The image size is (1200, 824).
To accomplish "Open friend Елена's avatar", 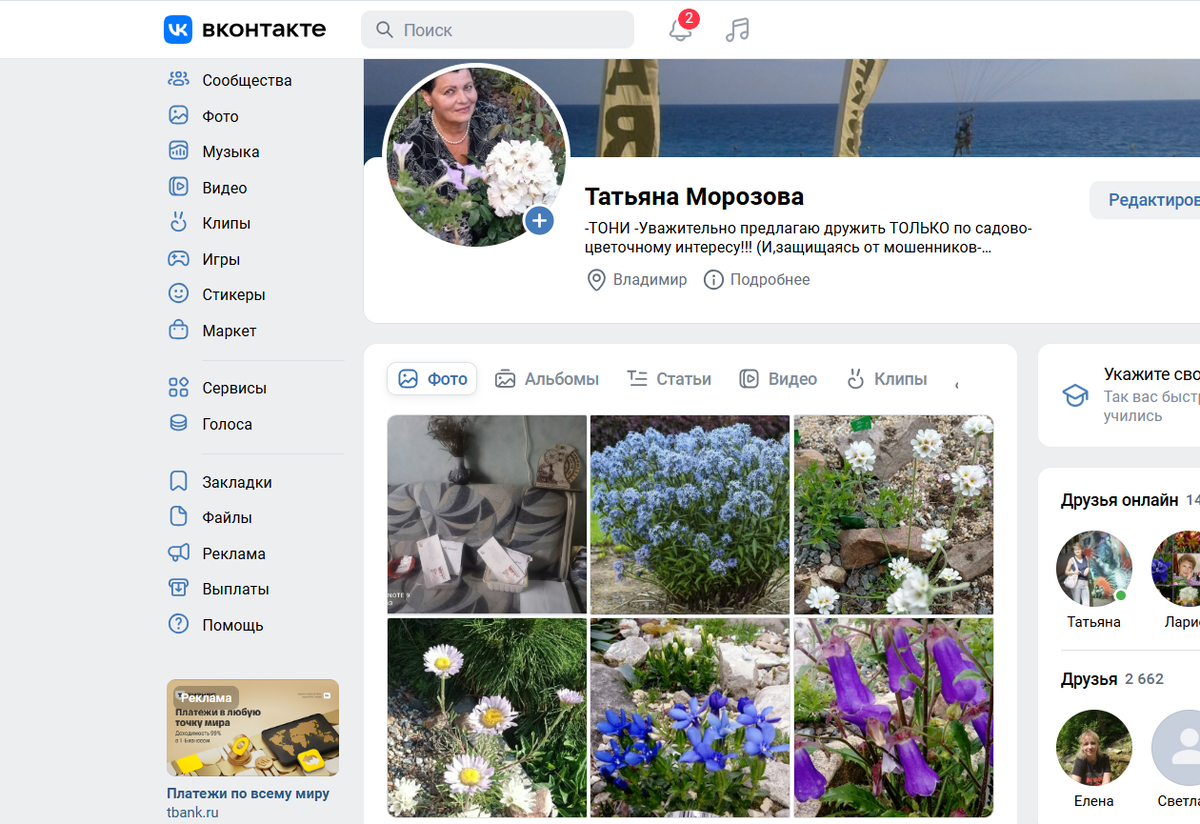I will tap(1094, 747).
